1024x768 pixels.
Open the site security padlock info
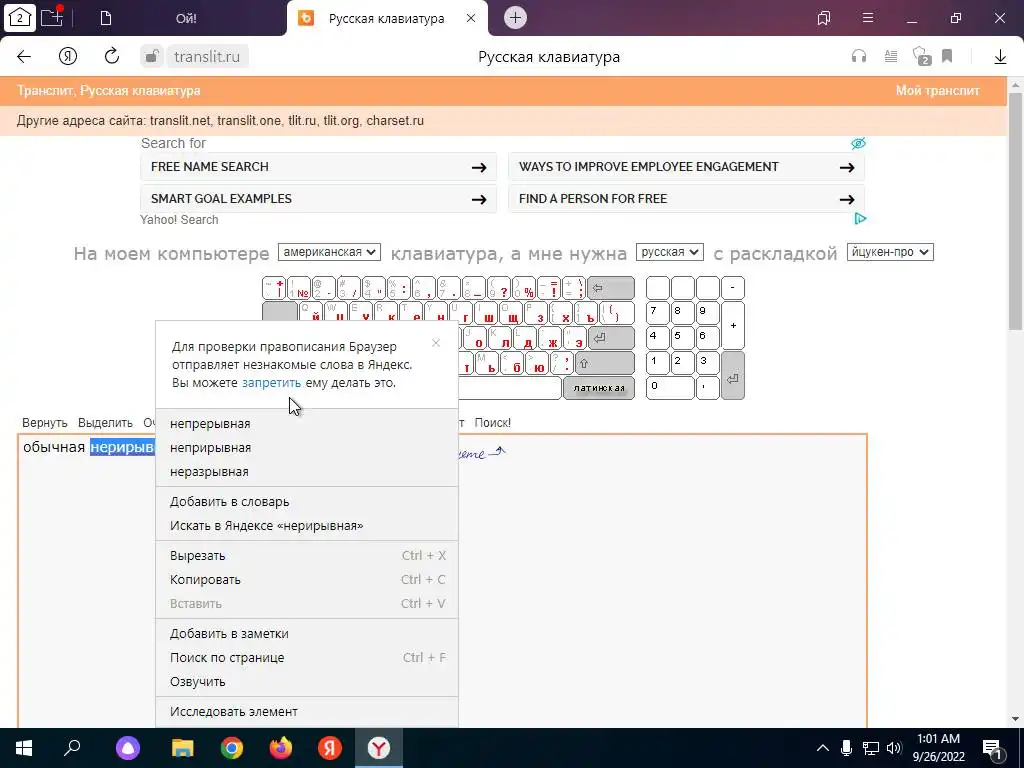[152, 56]
